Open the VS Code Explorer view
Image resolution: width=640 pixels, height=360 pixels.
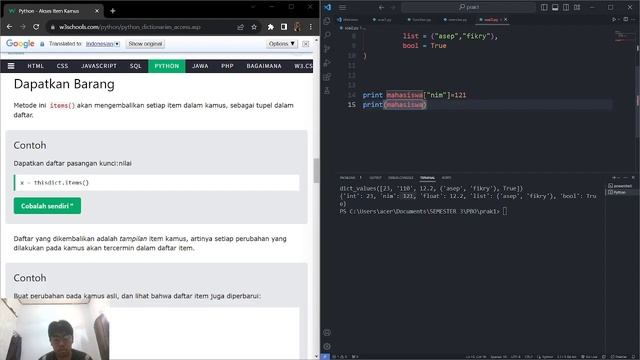point(327,22)
